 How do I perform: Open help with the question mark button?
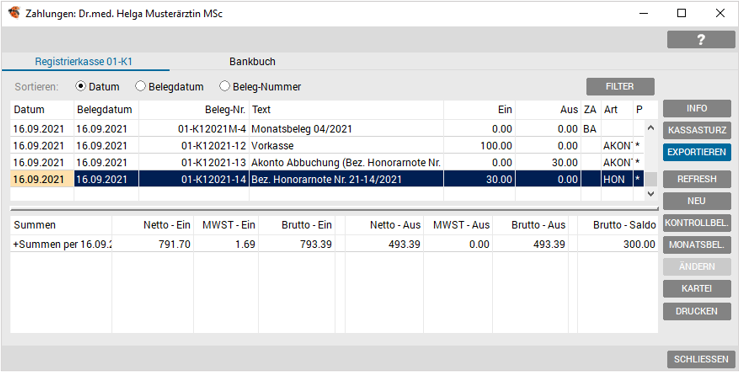click(x=700, y=40)
